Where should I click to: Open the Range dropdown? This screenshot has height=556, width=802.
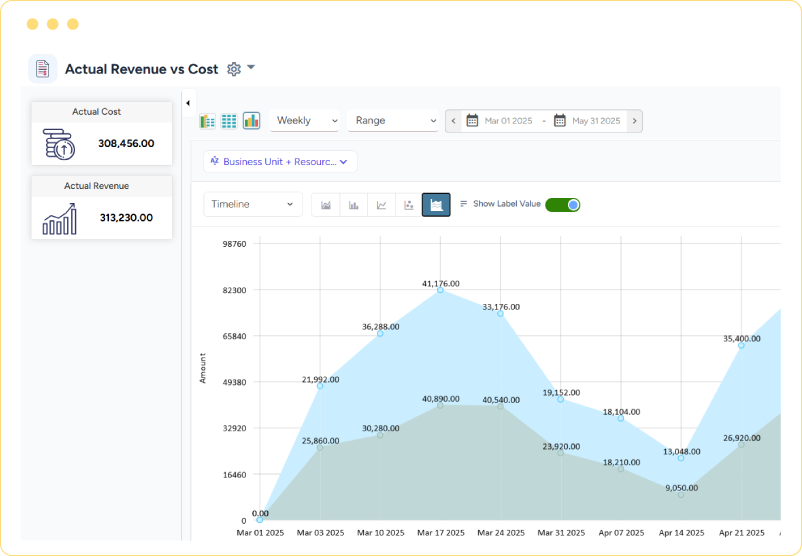[x=393, y=121]
